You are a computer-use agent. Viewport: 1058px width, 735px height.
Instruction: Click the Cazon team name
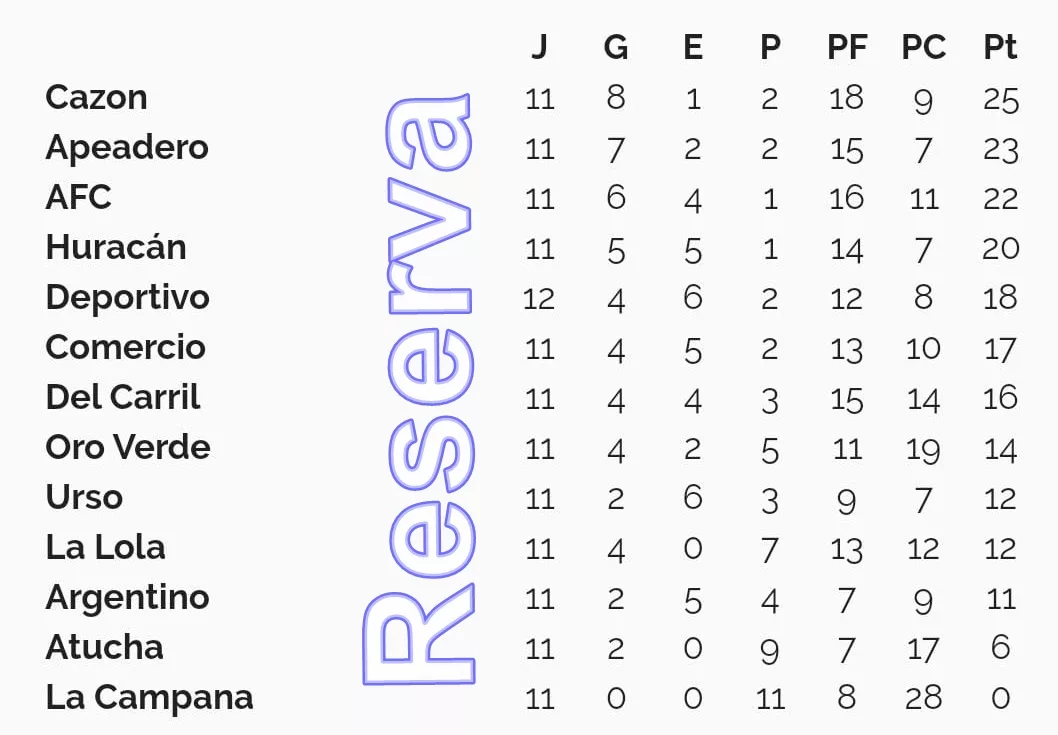point(96,98)
